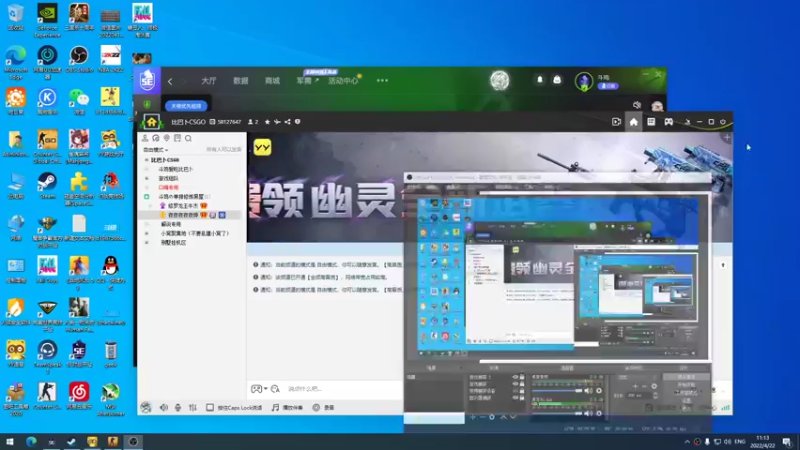The height and width of the screenshot is (450, 800).
Task: Open the 5E user profile avatar
Action: pos(584,81)
